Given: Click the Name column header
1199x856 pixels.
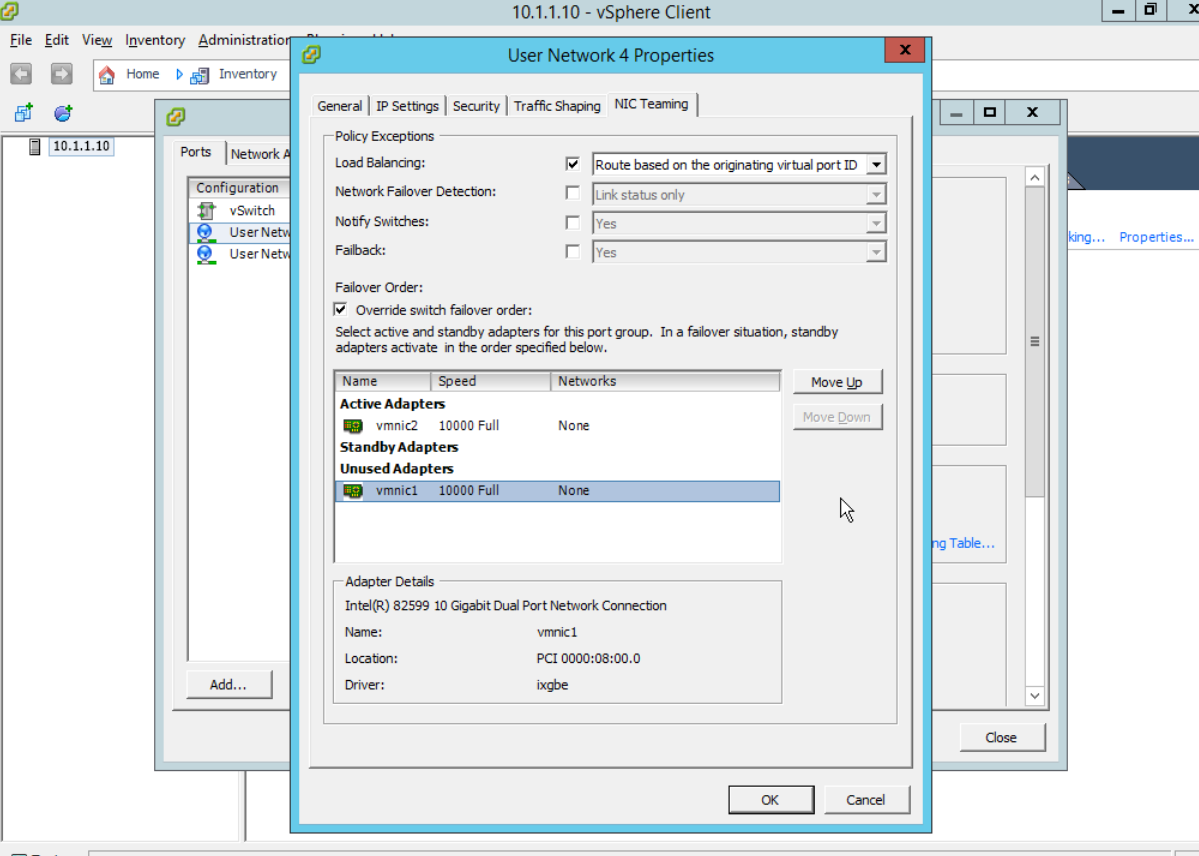Looking at the screenshot, I should coord(382,381).
